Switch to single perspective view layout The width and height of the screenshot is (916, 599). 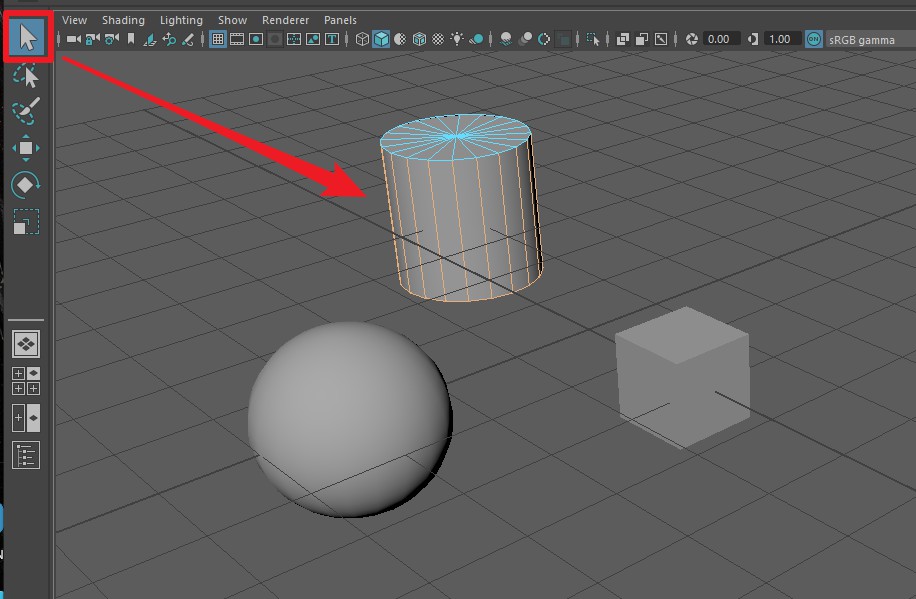26,344
